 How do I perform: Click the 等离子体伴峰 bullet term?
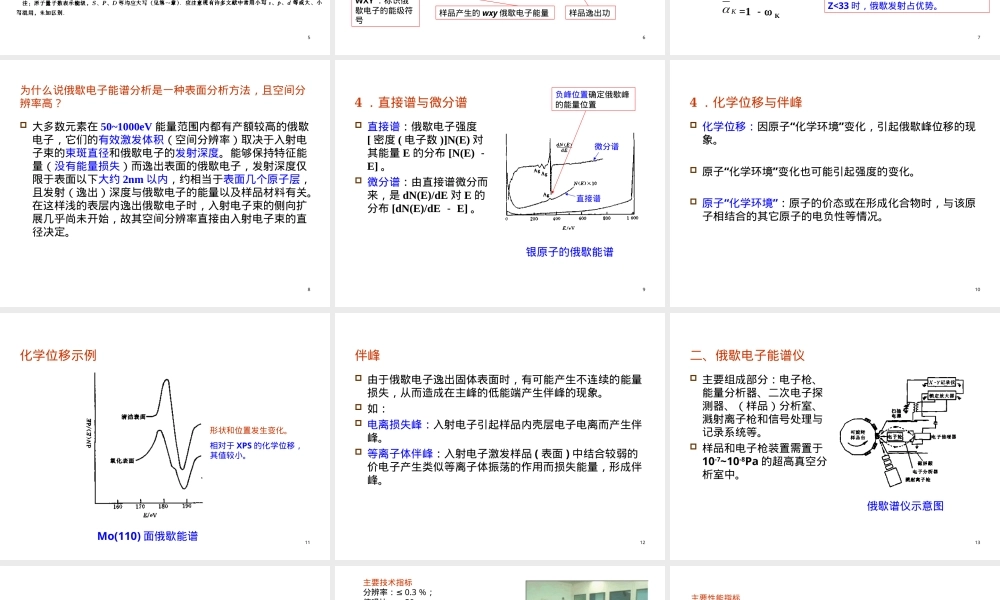tap(400, 454)
